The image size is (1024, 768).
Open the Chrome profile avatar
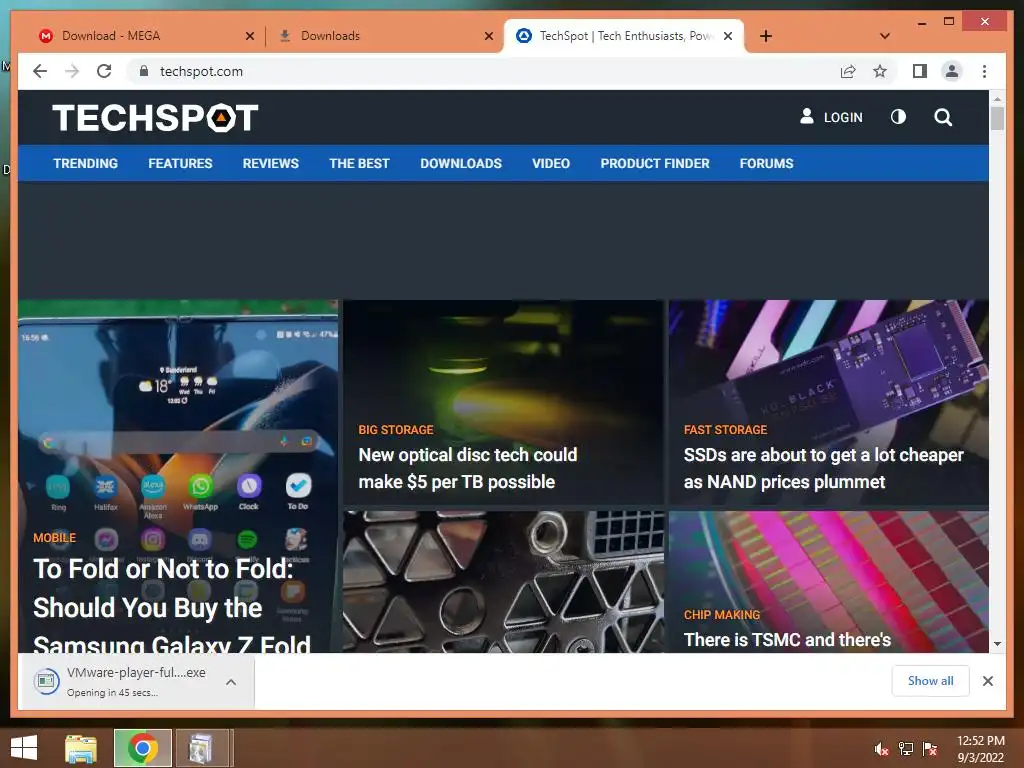click(x=952, y=71)
